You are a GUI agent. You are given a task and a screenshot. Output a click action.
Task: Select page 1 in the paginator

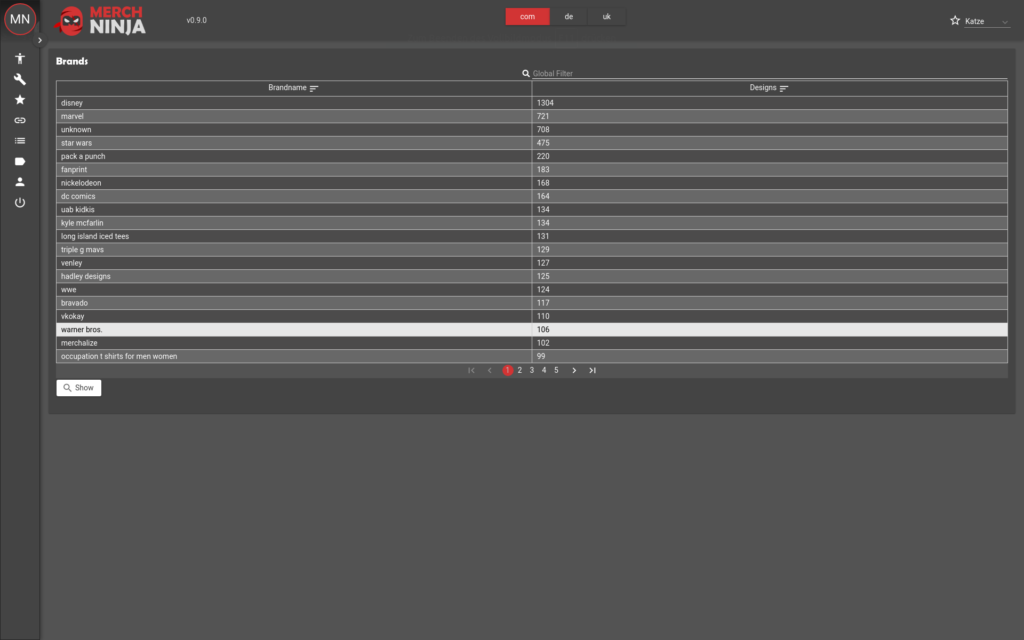pos(507,370)
